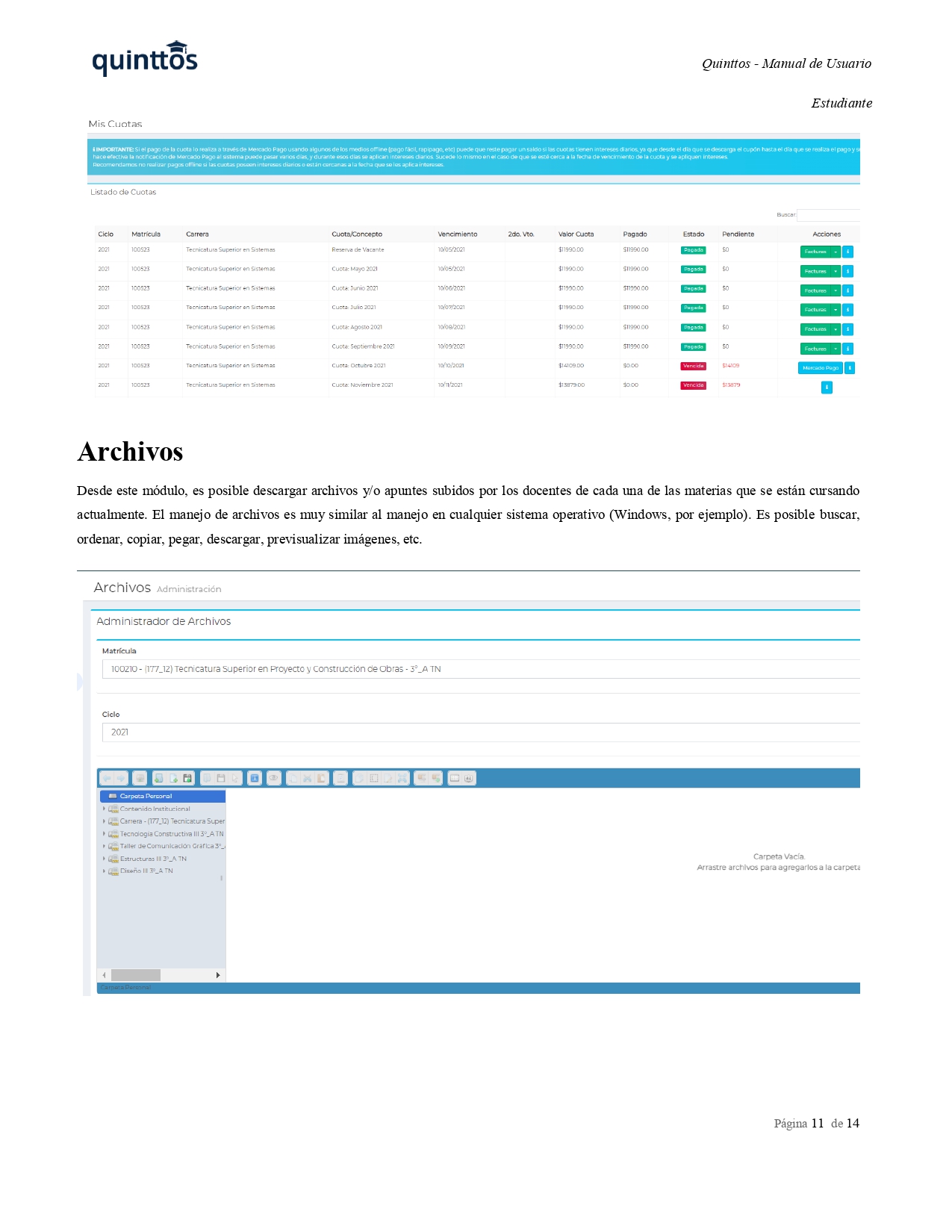Click the cursor select-file icon in toolbar

coord(234,778)
